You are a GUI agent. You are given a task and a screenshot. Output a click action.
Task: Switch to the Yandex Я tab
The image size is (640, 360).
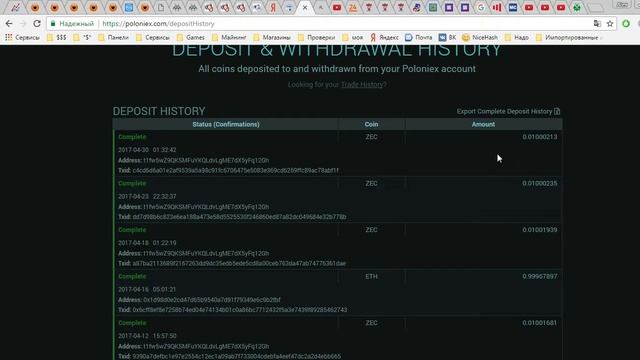273,7
